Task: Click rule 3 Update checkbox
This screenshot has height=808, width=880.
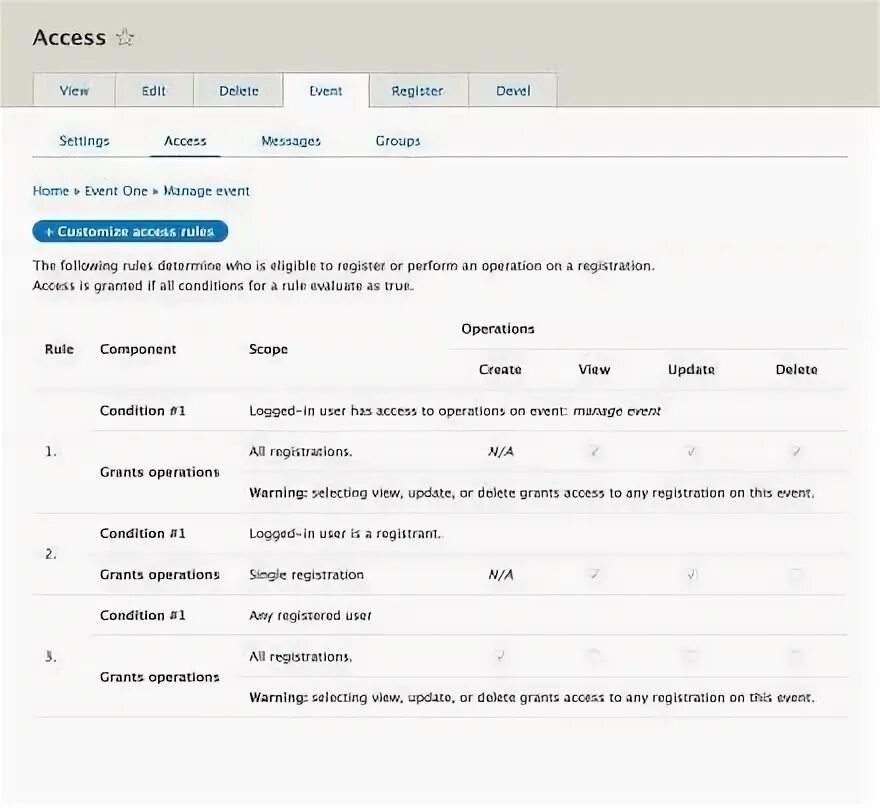Action: [691, 656]
